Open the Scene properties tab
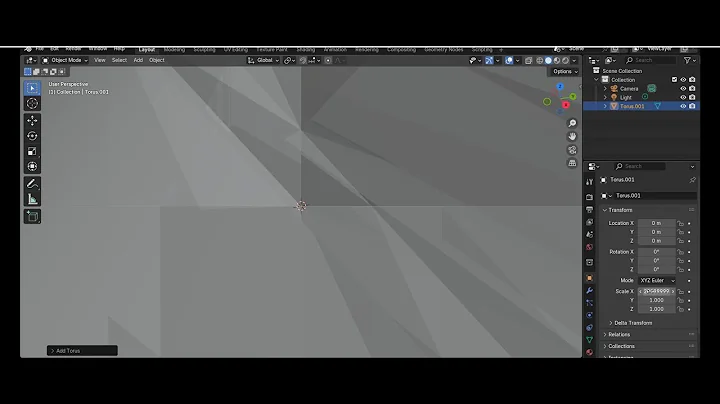The width and height of the screenshot is (720, 404). (590, 234)
